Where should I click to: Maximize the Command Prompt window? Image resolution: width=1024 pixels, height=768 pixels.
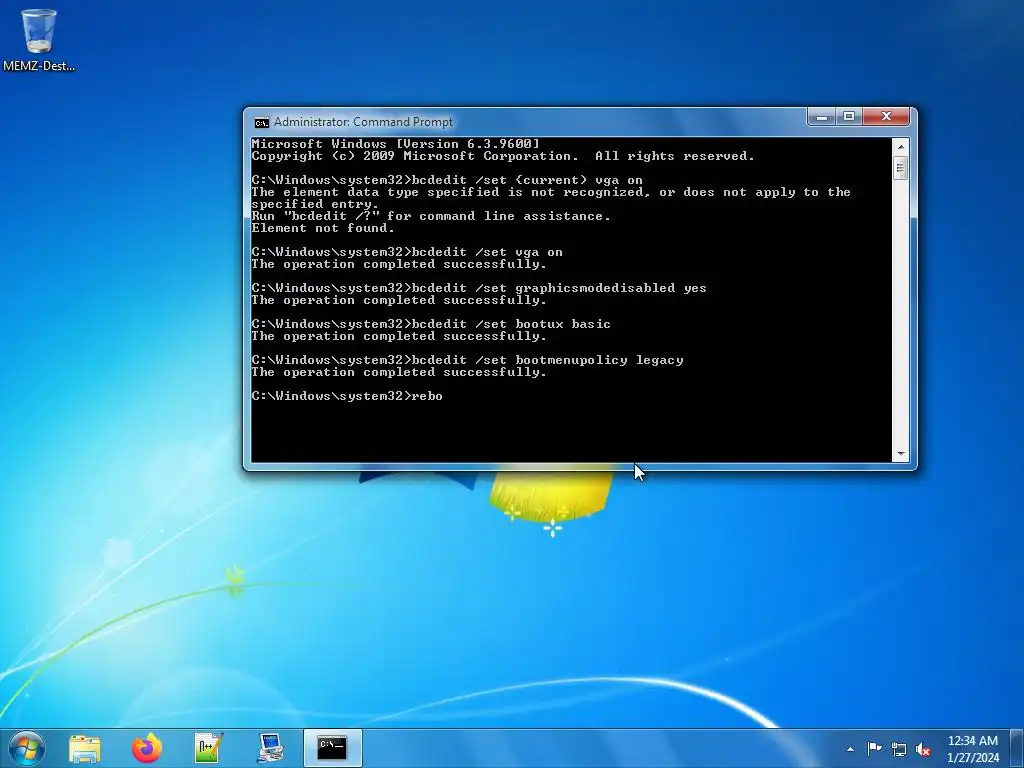[849, 116]
